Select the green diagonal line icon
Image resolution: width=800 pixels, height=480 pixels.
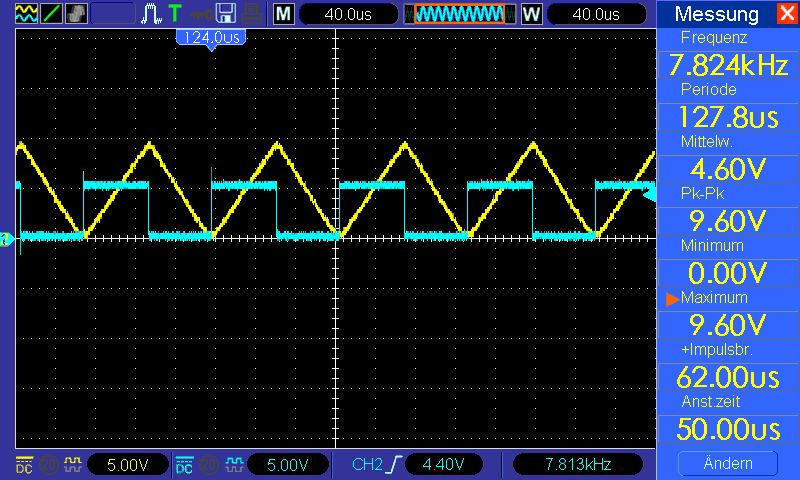tap(51, 13)
